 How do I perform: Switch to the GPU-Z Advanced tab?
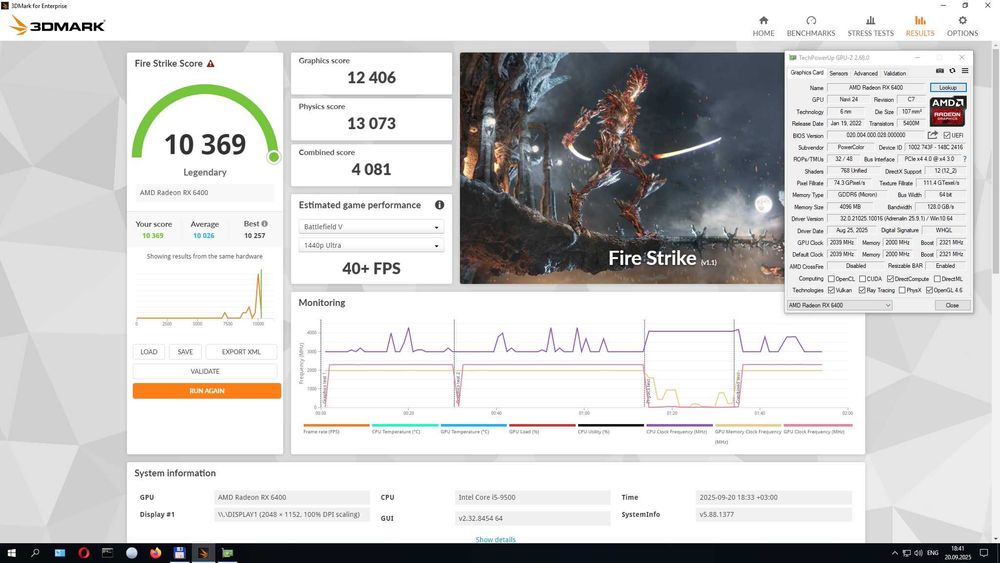865,73
